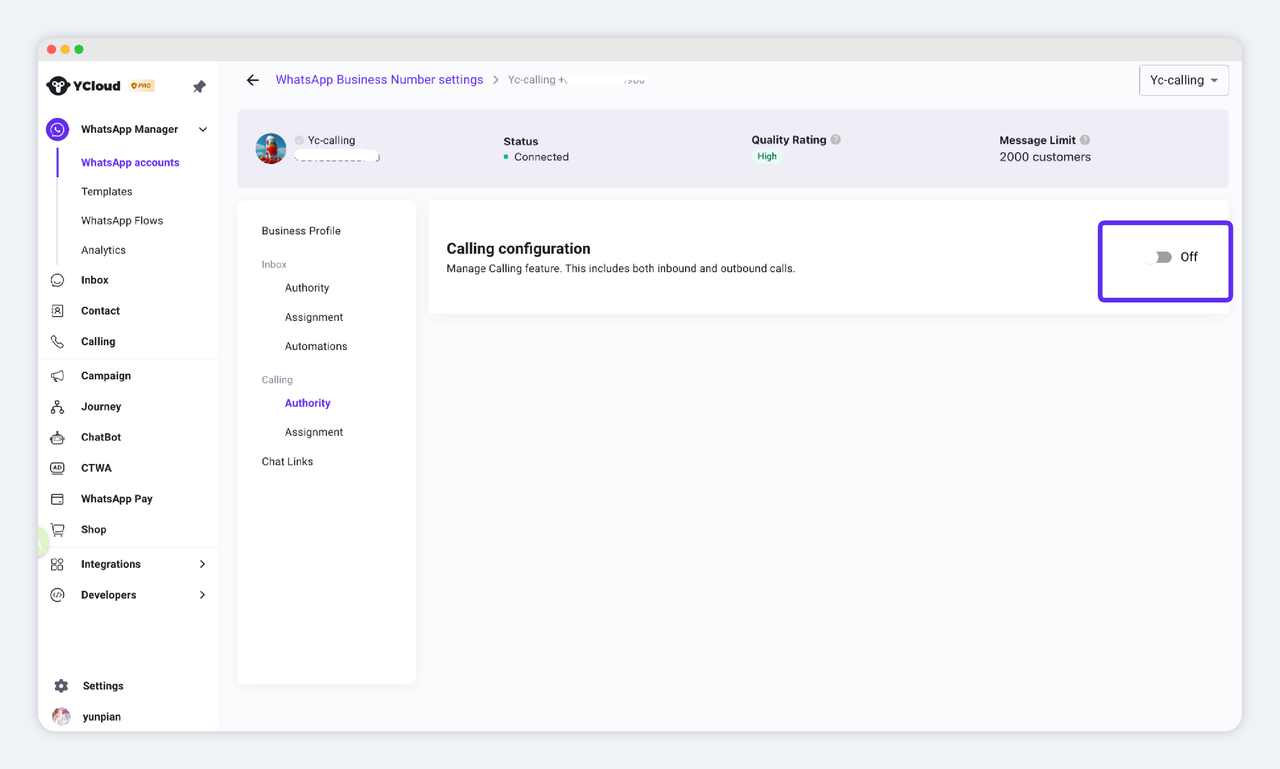The image size is (1280, 769).
Task: Click the Settings gear icon
Action: [x=61, y=686]
